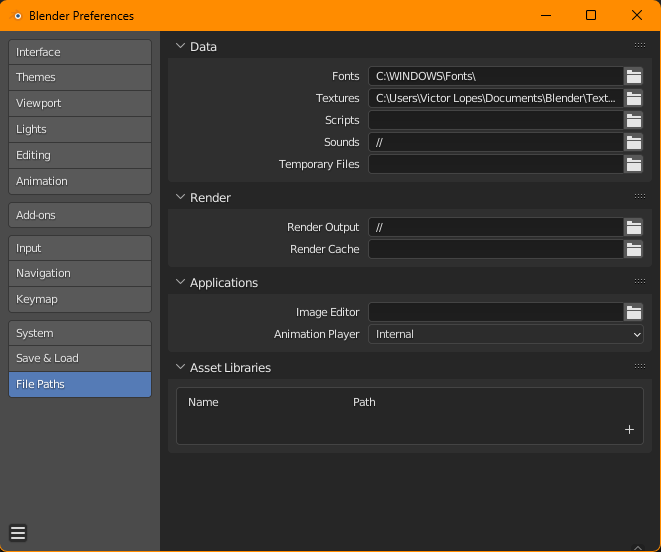Open the hamburger preferences menu

18,533
